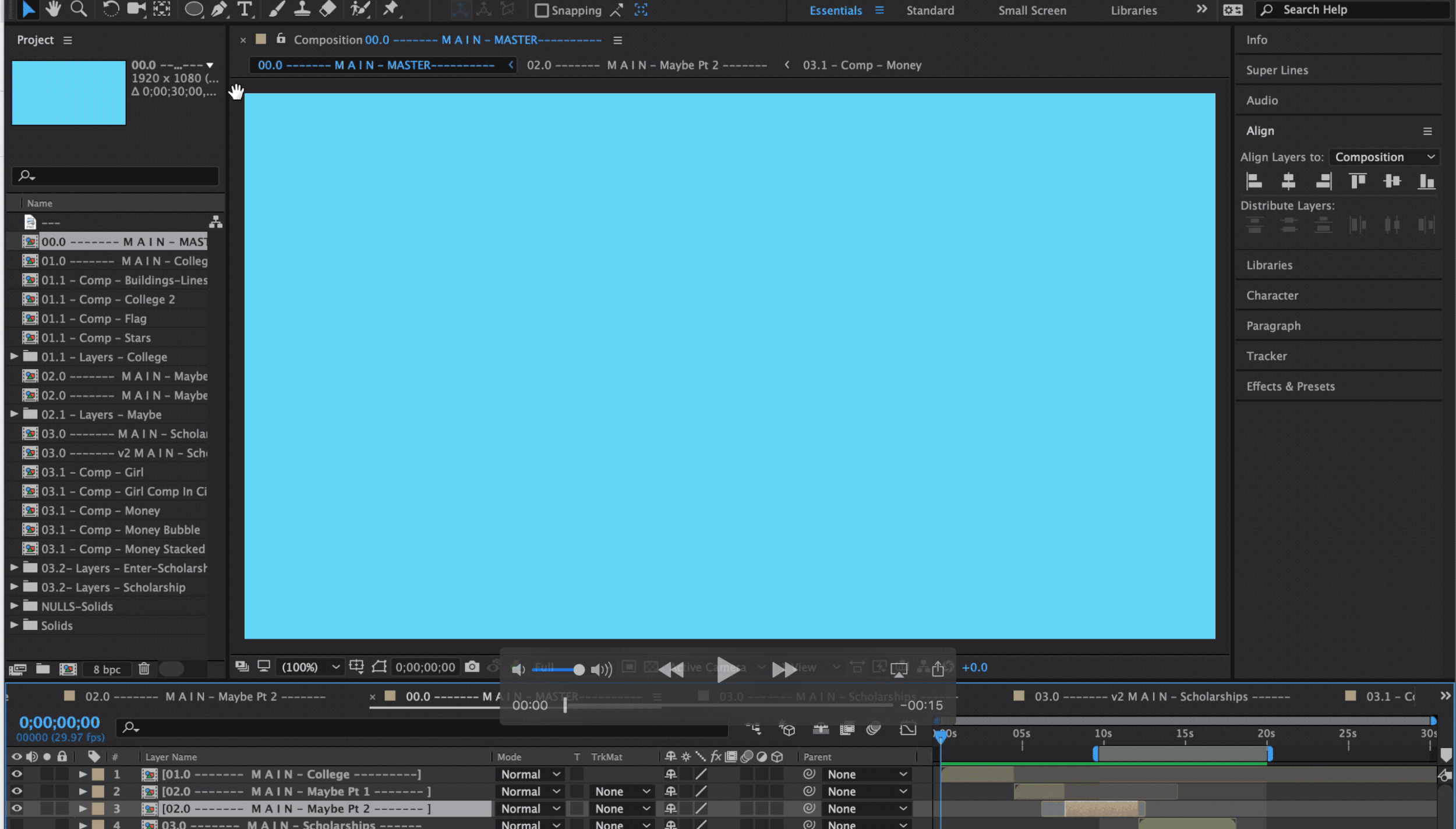This screenshot has height=829, width=1456.
Task: Click the 8 bpc color depth button
Action: coord(107,669)
